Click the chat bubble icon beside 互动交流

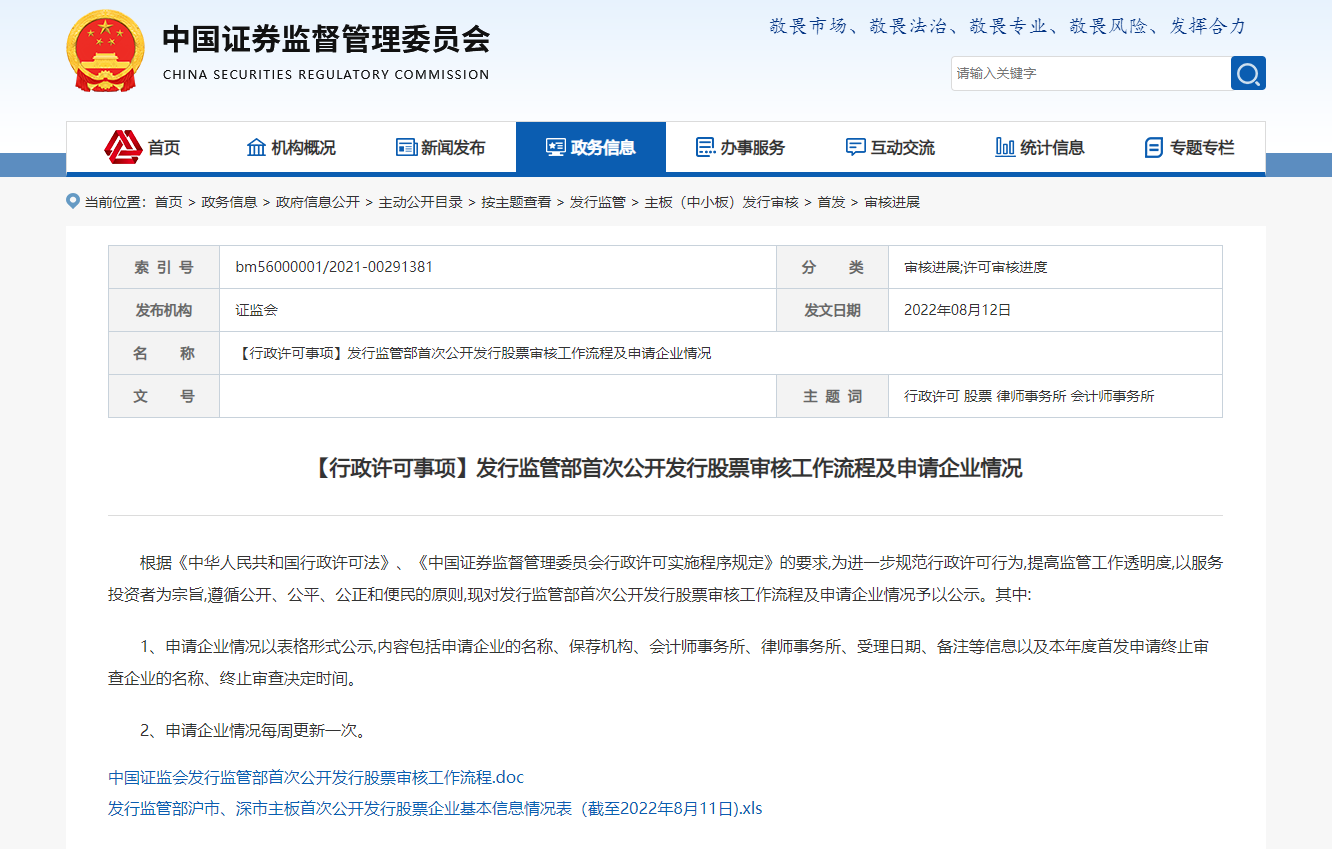click(855, 147)
